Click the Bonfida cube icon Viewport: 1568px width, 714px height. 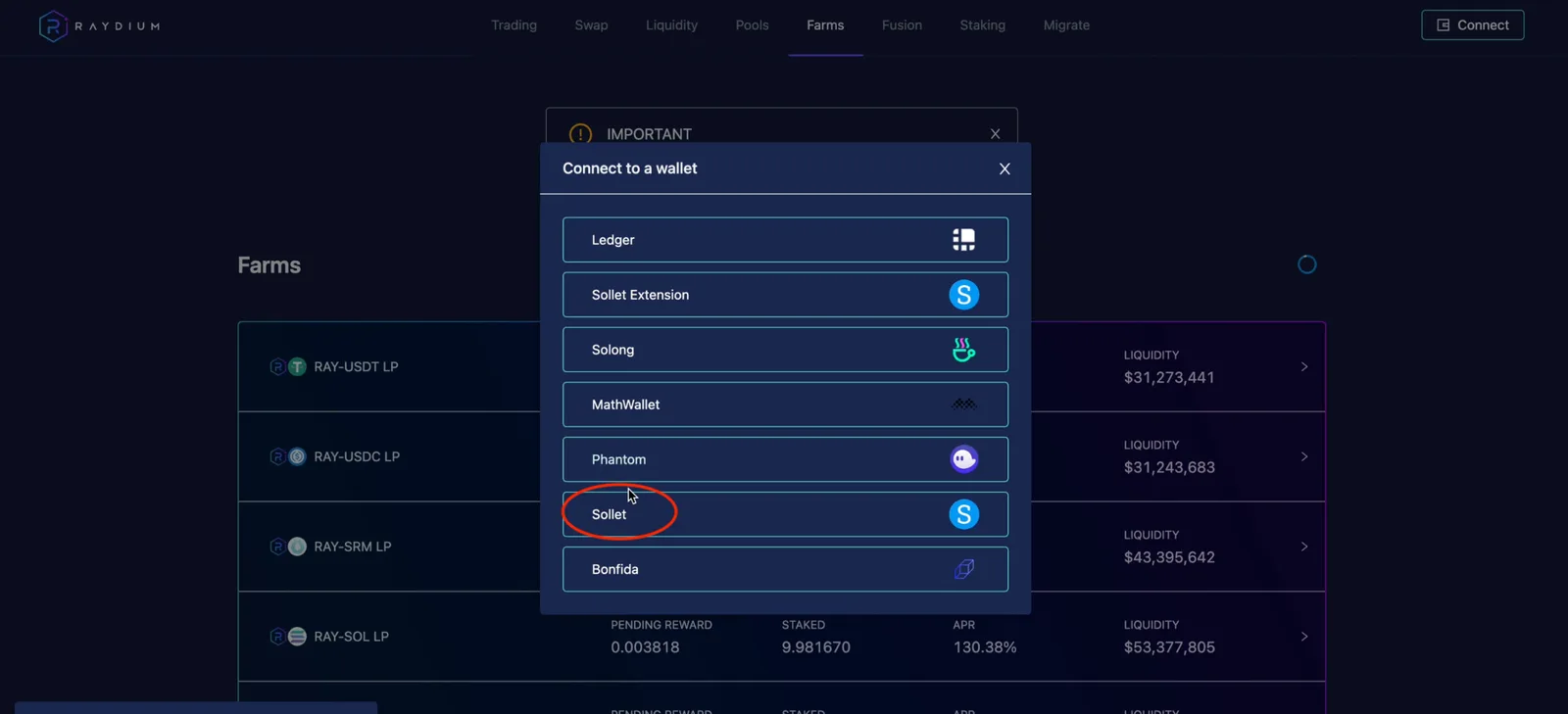tap(963, 569)
